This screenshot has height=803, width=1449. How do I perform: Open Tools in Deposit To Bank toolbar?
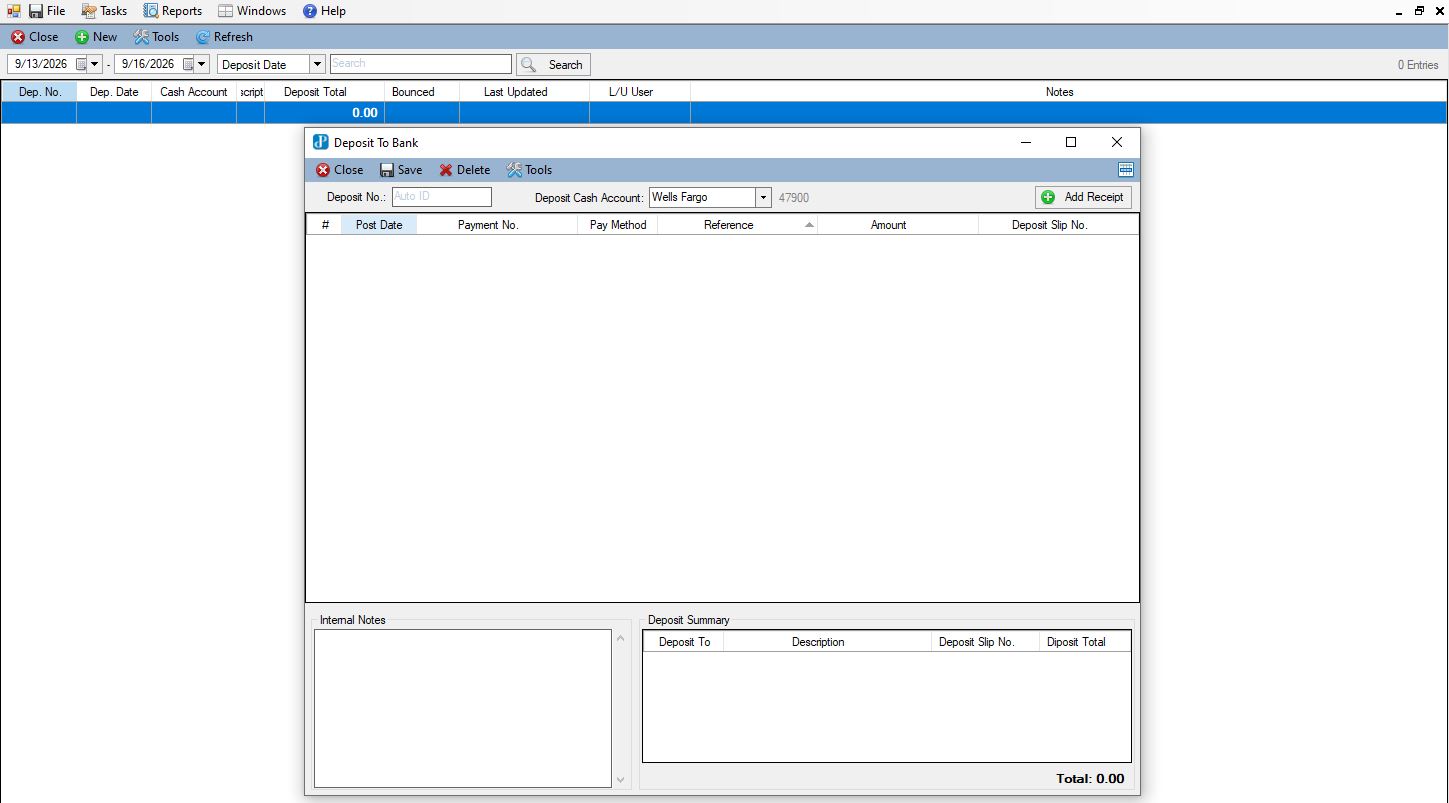tap(529, 170)
